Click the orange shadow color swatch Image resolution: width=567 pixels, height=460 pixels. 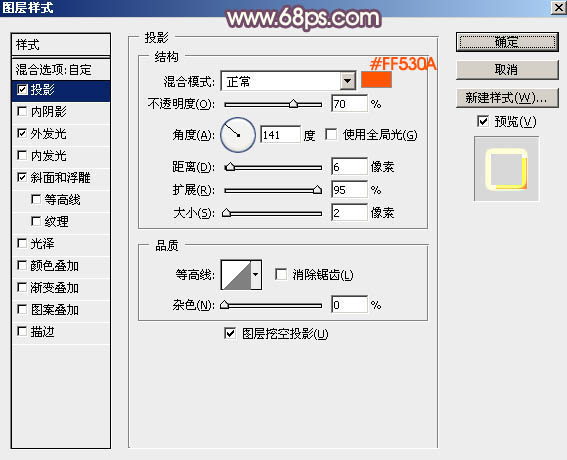376,79
